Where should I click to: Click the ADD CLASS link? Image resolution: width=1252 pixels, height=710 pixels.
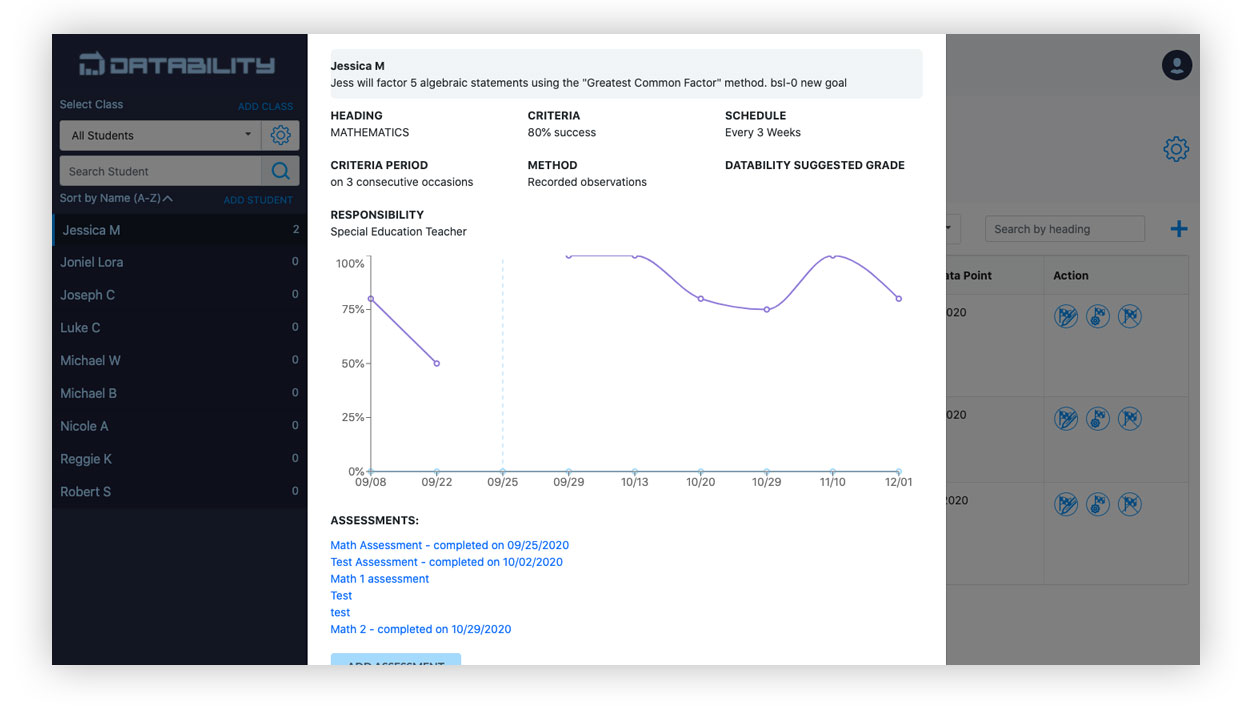(x=265, y=106)
